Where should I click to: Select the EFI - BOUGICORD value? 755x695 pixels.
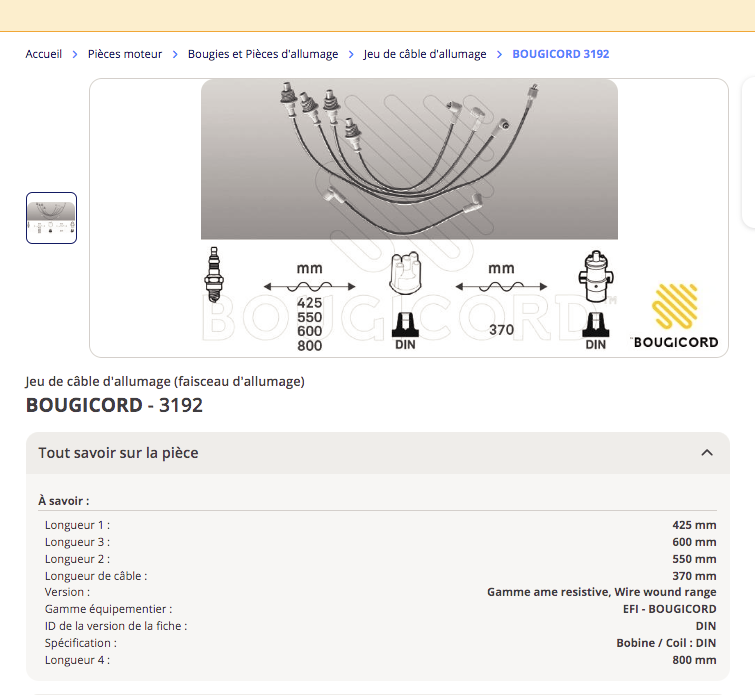(x=669, y=609)
